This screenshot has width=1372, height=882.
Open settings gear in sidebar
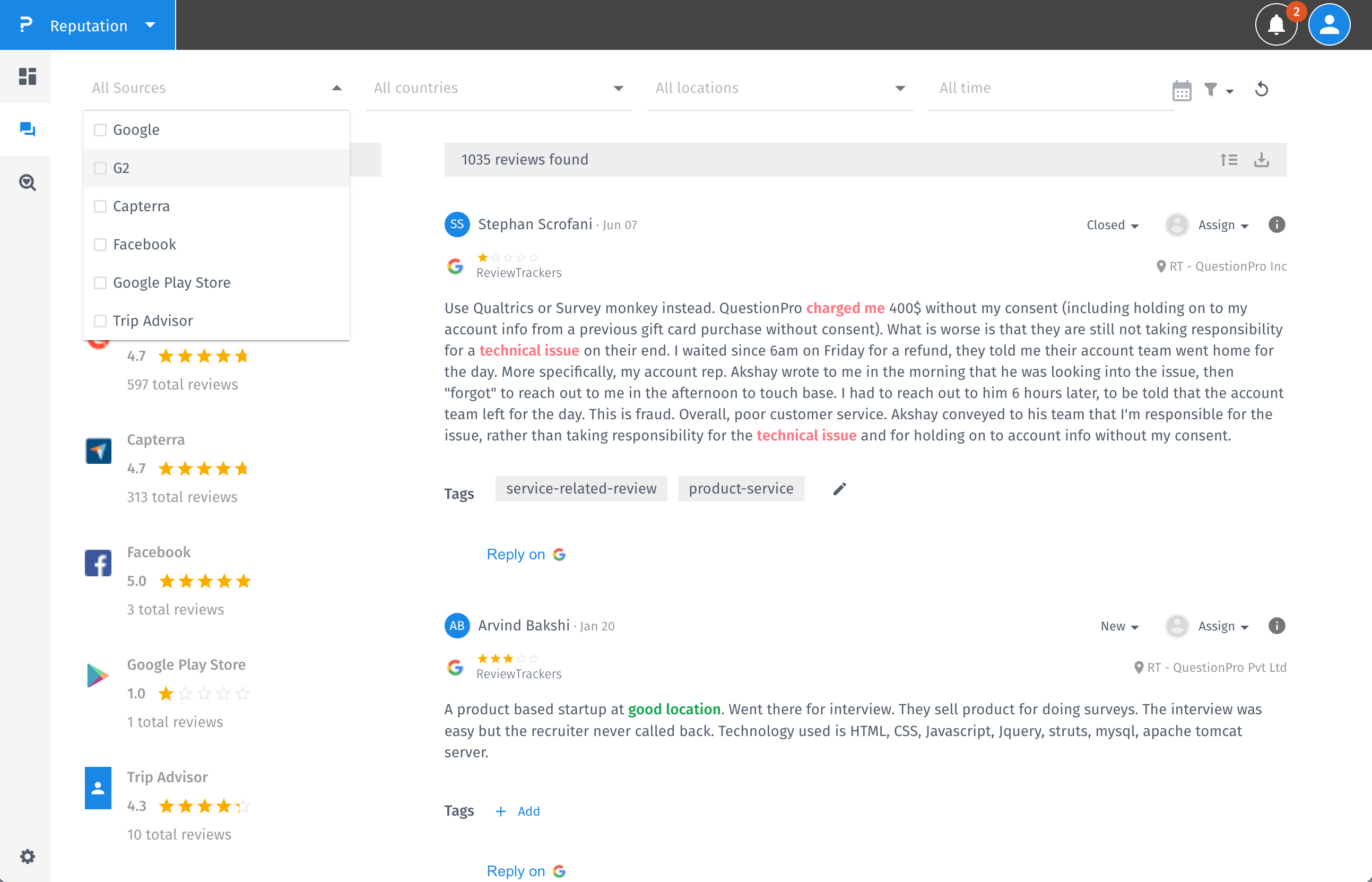(x=27, y=856)
